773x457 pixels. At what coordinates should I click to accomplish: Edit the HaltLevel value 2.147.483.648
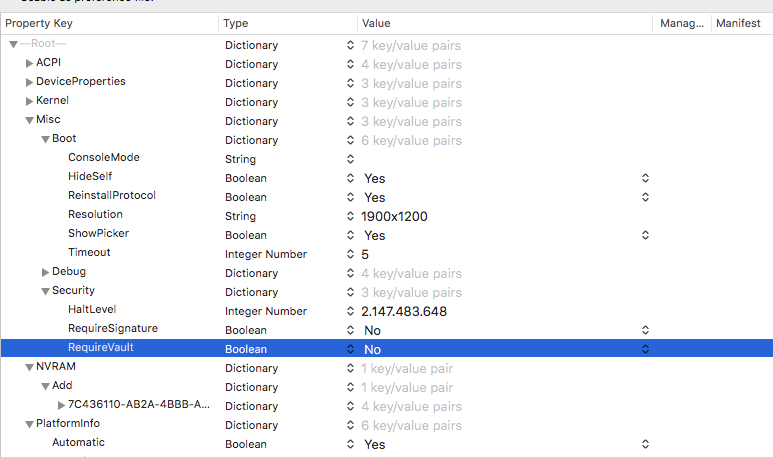point(404,312)
